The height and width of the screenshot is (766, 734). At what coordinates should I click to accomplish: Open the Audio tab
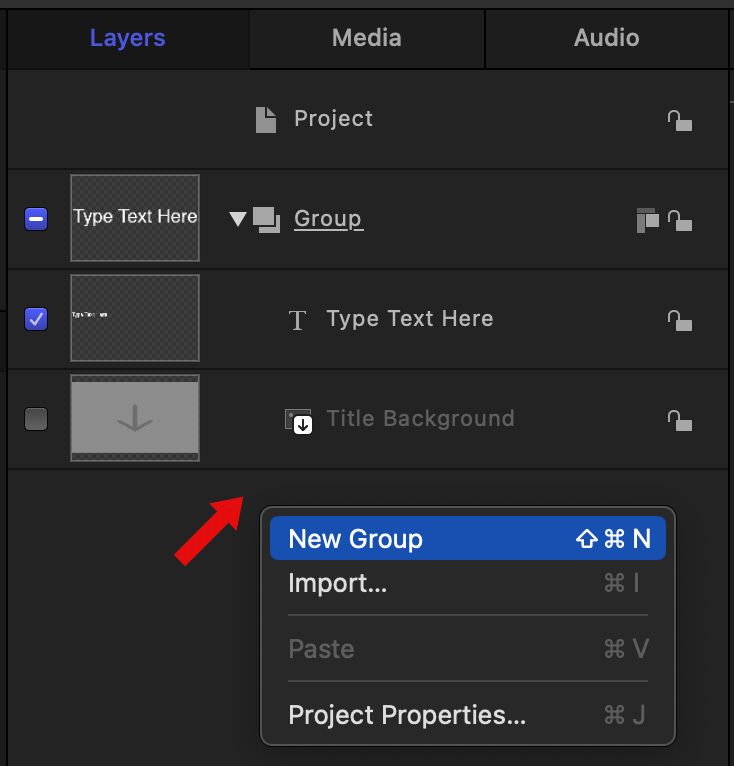coord(606,38)
